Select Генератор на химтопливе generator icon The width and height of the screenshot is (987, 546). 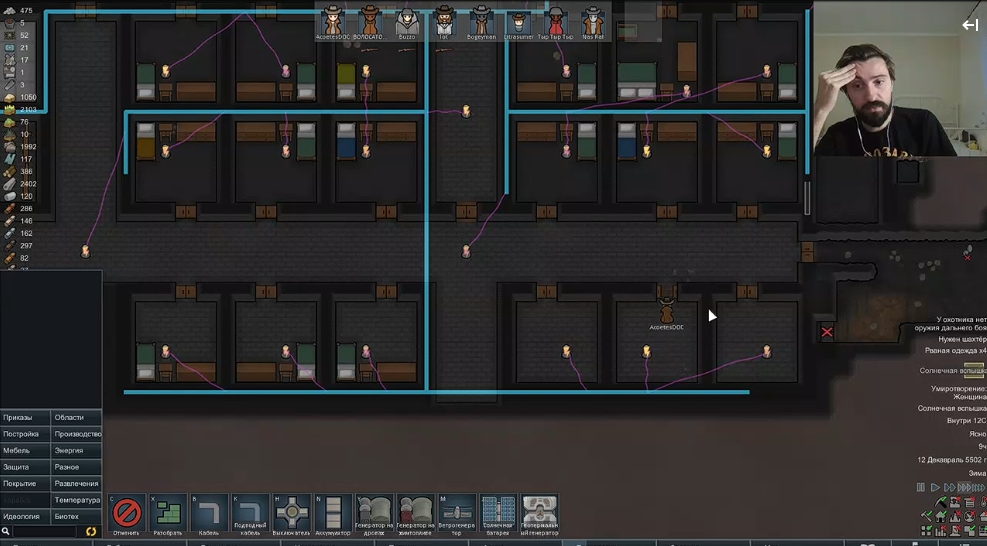click(x=415, y=513)
